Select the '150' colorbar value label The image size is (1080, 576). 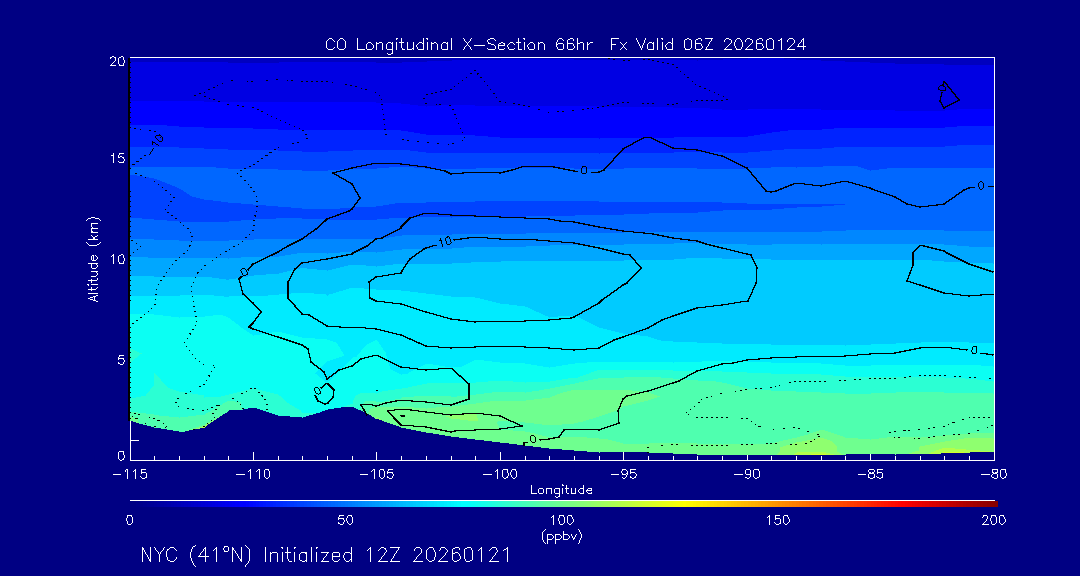click(777, 520)
